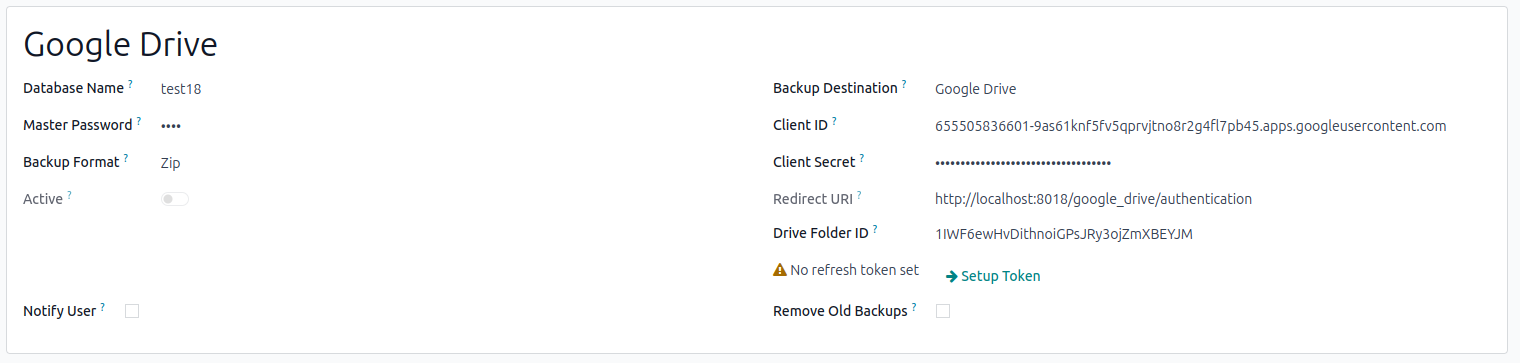Open Remove Old Backups help question mark
Viewport: 1520px width, 363px height.
914,308
